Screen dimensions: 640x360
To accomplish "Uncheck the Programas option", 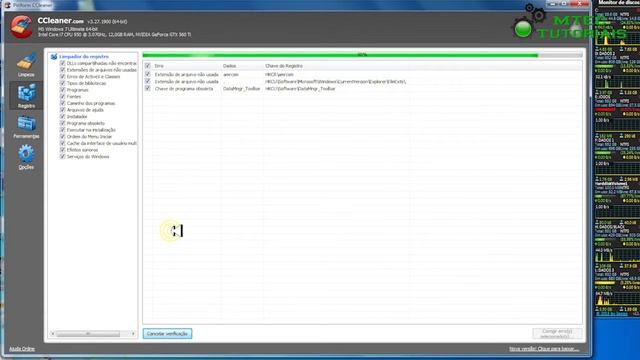I will pyautogui.click(x=62, y=90).
